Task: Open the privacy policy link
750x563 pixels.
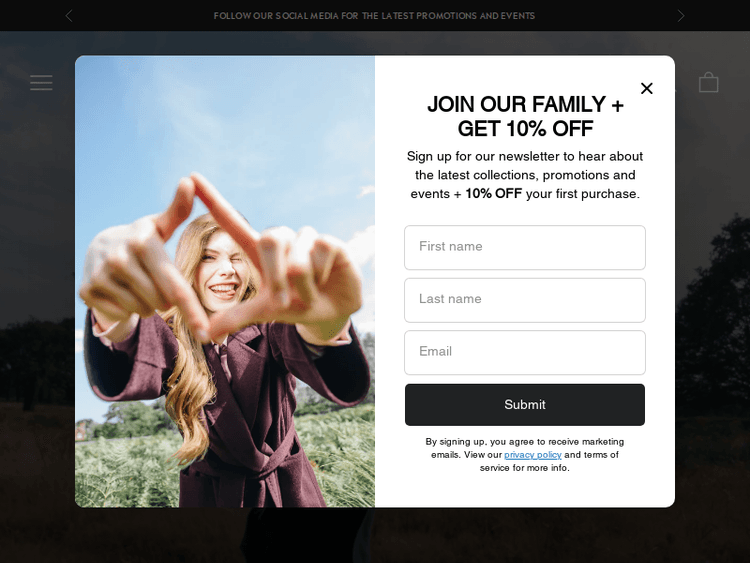Action: [532, 454]
